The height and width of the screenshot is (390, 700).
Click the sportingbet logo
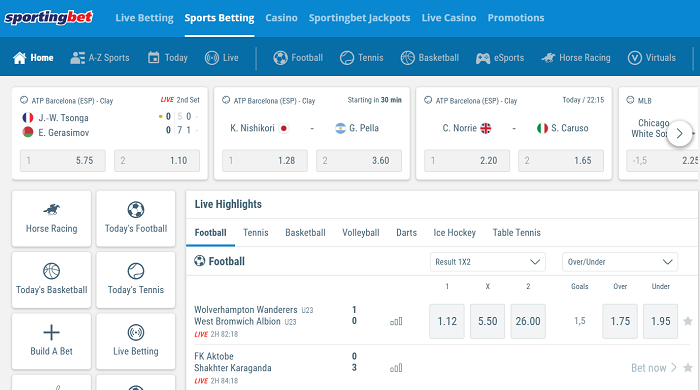[x=48, y=18]
